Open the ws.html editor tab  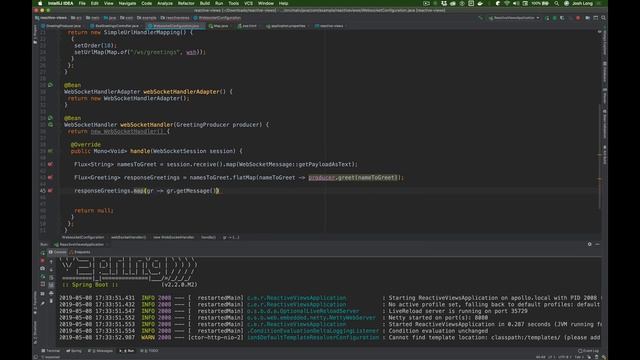(247, 26)
